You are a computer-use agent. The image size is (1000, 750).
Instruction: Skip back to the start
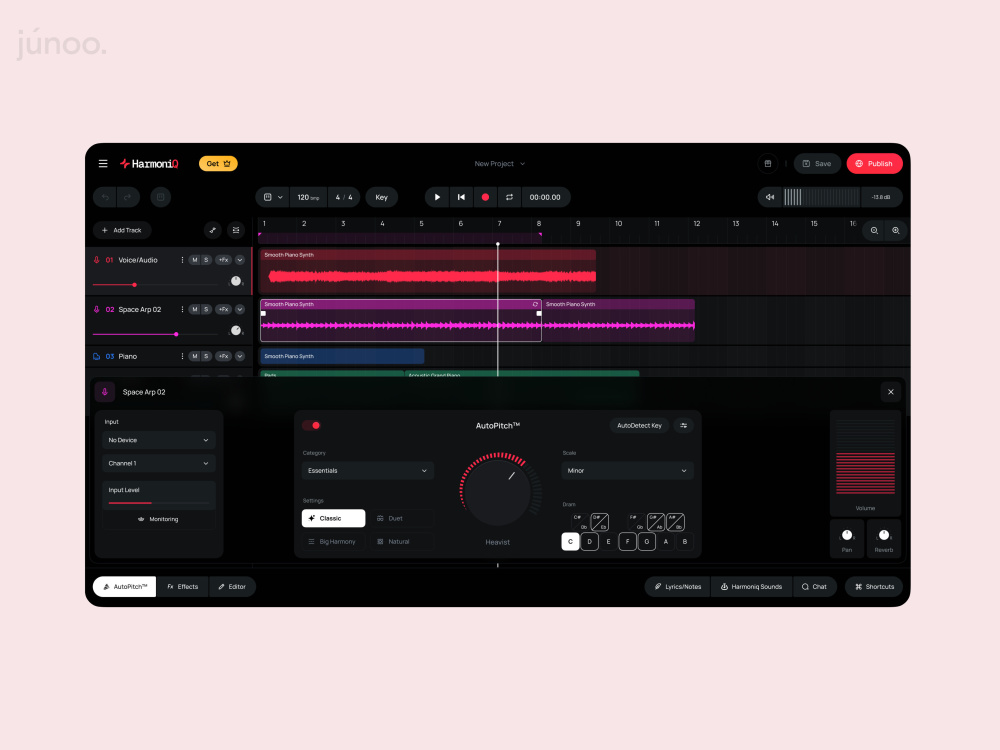[461, 197]
